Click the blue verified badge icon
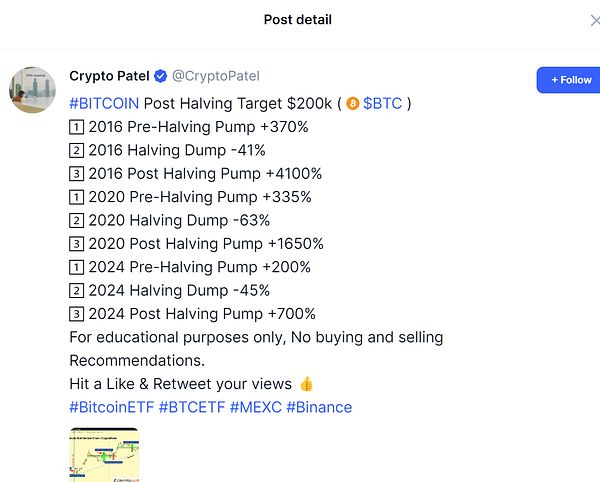 159,76
